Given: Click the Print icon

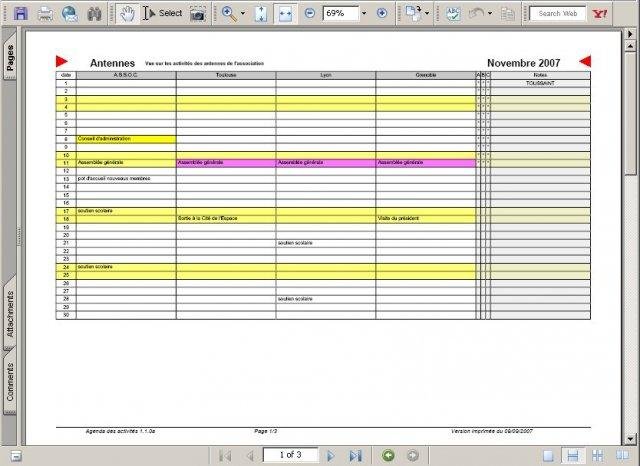Looking at the screenshot, I should pos(45,14).
